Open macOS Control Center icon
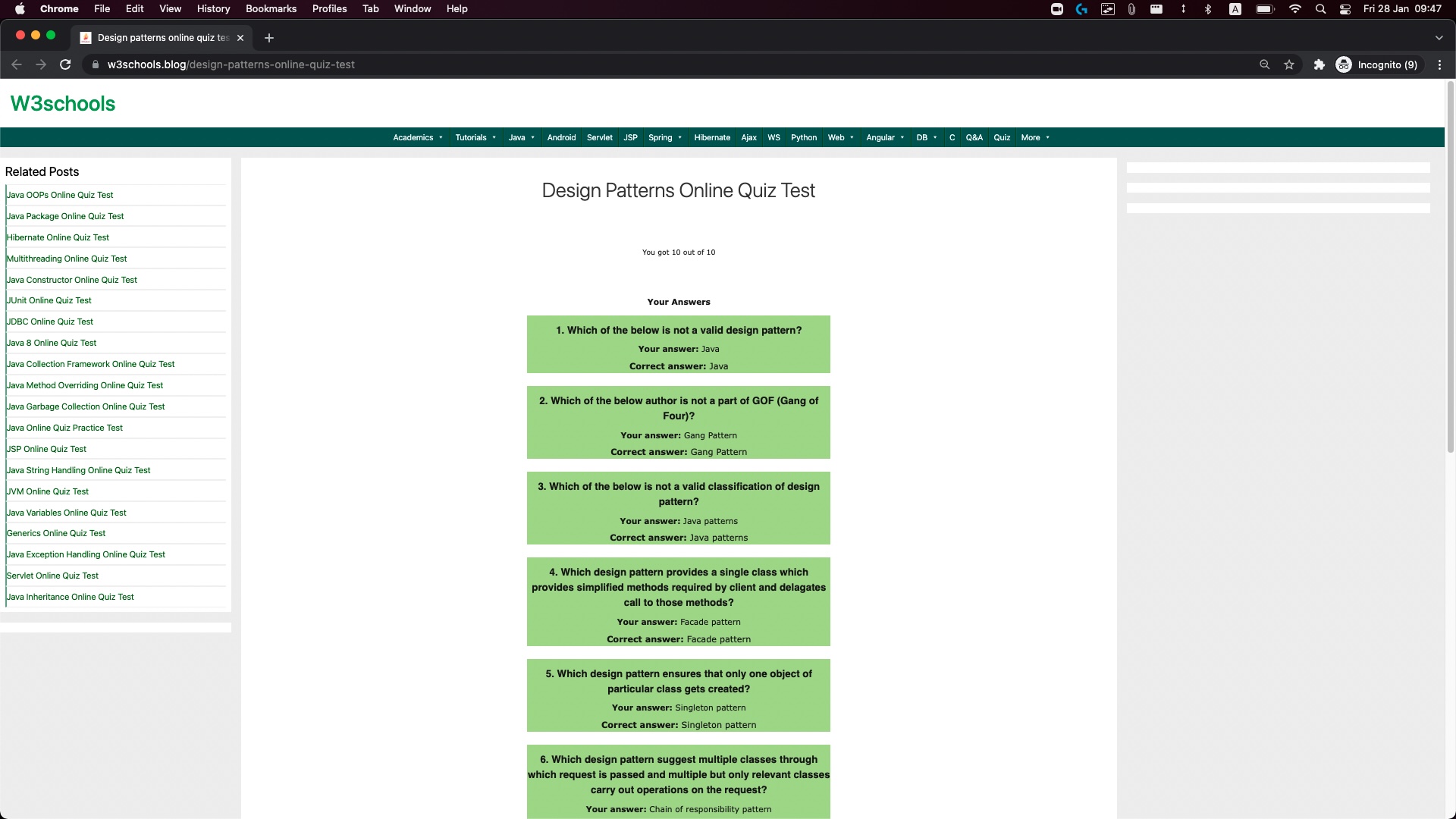The width and height of the screenshot is (1456, 819). 1345,9
